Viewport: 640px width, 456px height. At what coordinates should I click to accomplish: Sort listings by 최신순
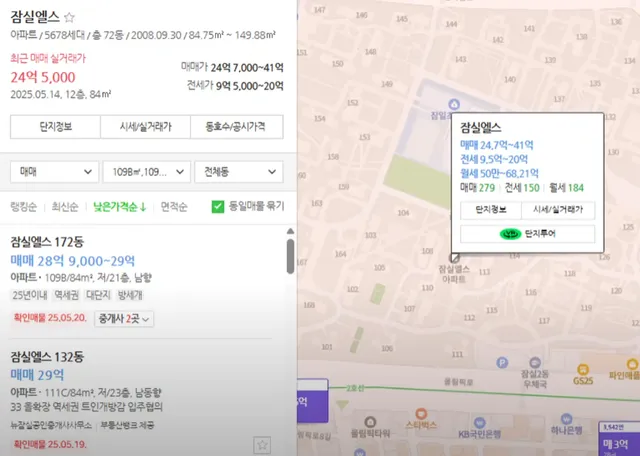(x=64, y=207)
